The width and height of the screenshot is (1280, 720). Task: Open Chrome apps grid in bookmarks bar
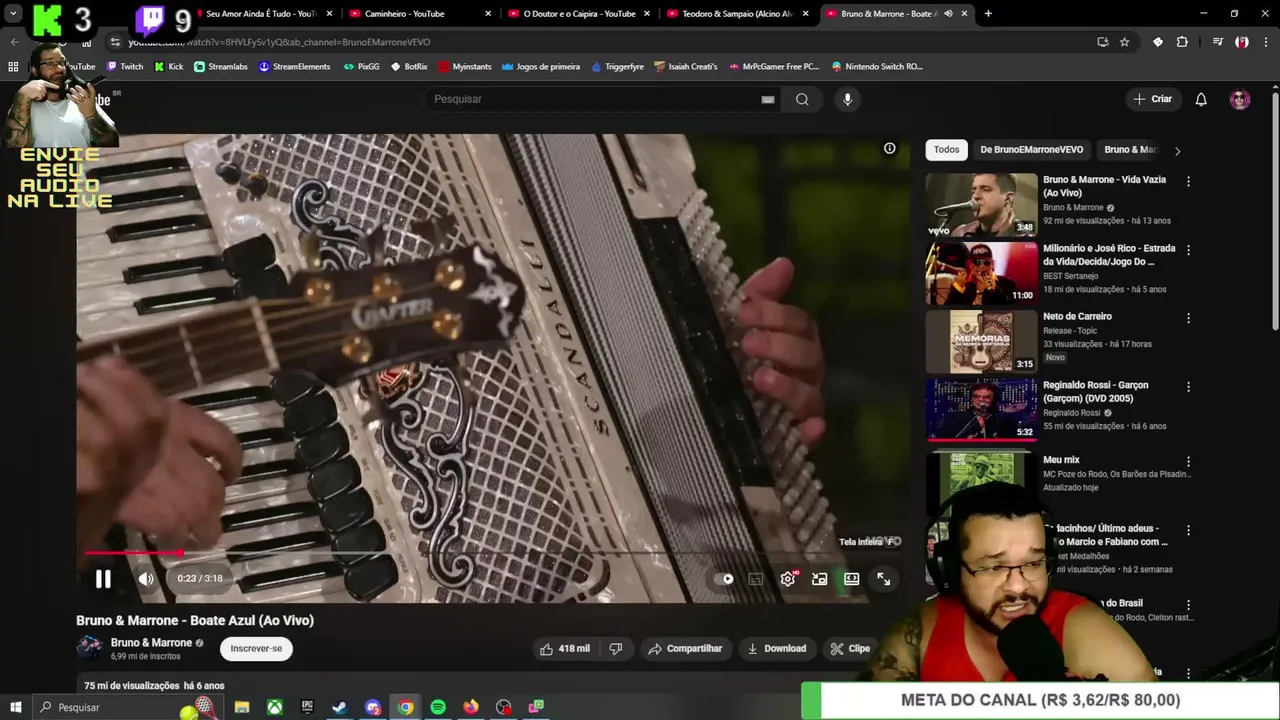coord(13,67)
